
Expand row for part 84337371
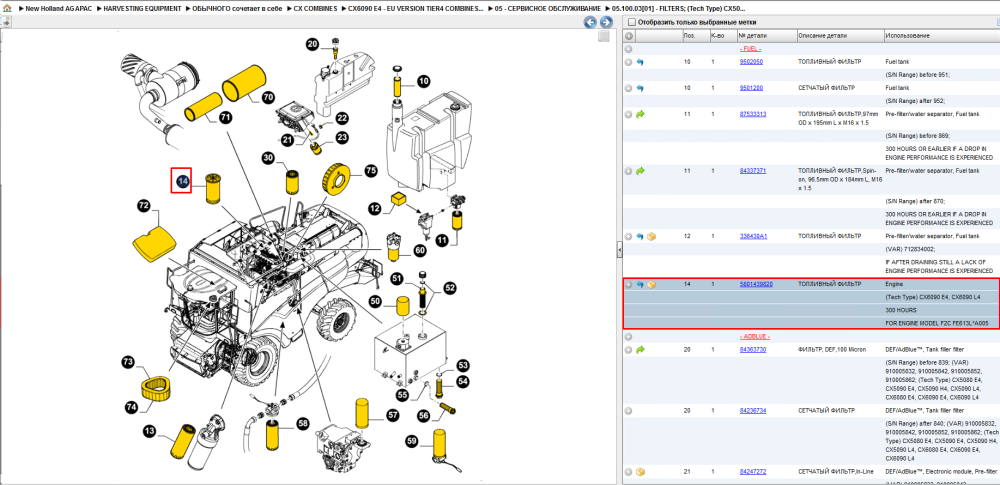[629, 171]
